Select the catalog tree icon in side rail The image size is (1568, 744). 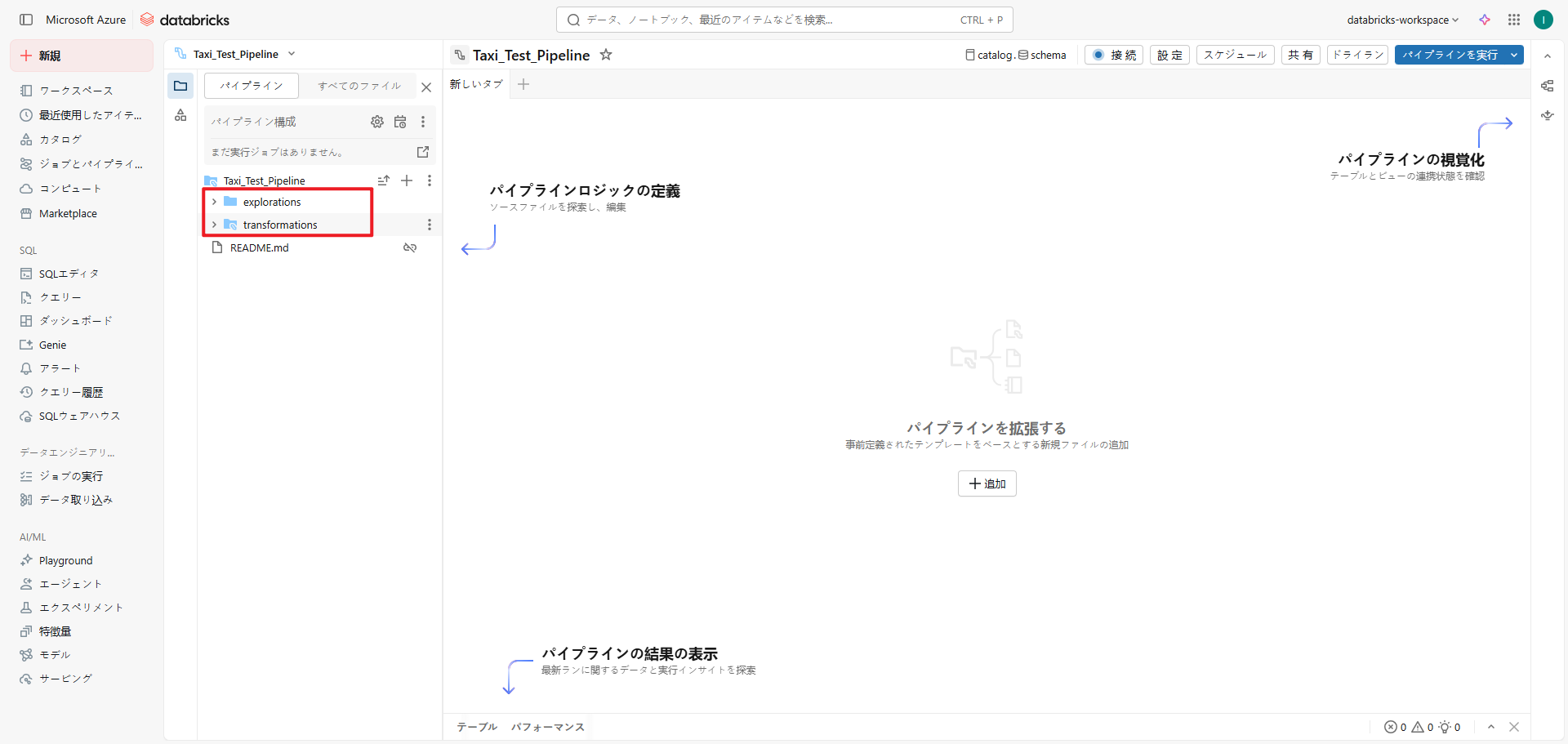[180, 115]
